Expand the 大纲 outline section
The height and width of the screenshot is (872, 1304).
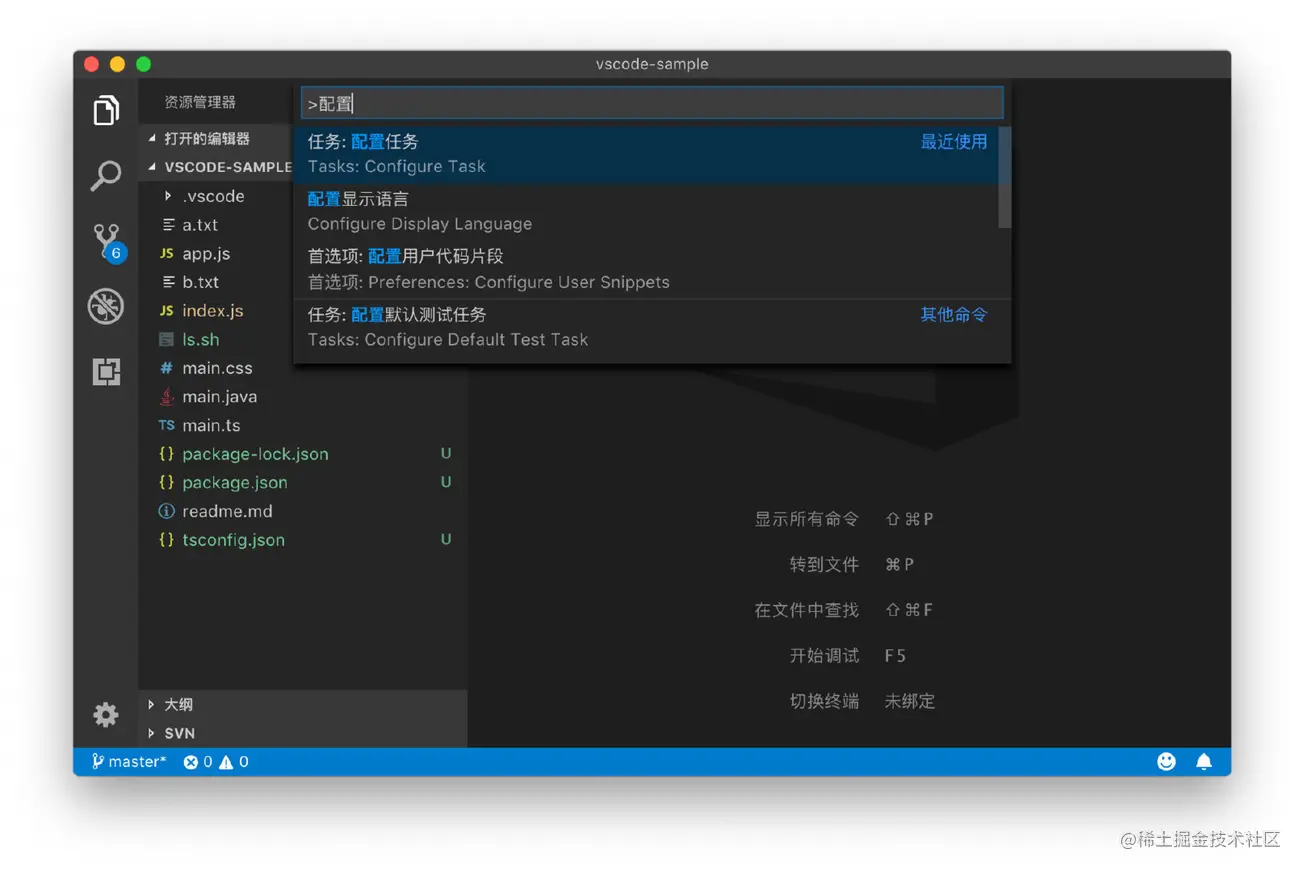tap(178, 705)
